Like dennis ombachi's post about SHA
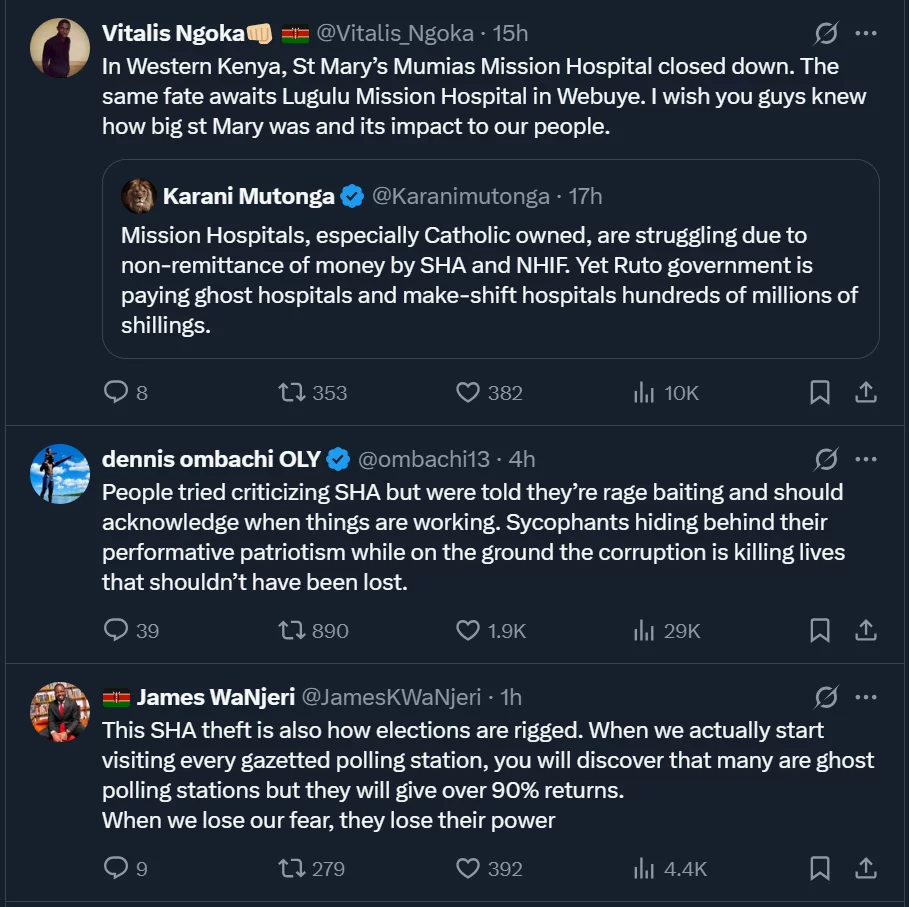 (x=468, y=630)
